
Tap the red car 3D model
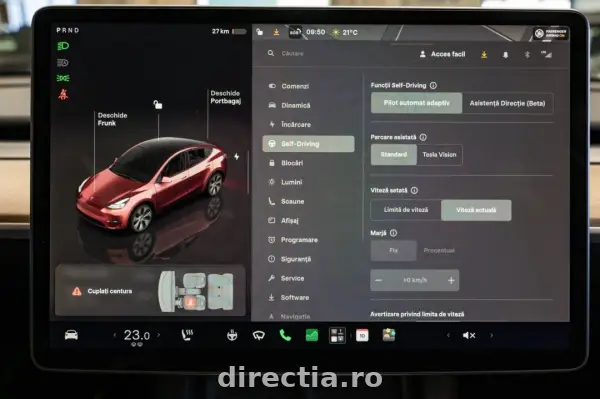(152, 184)
